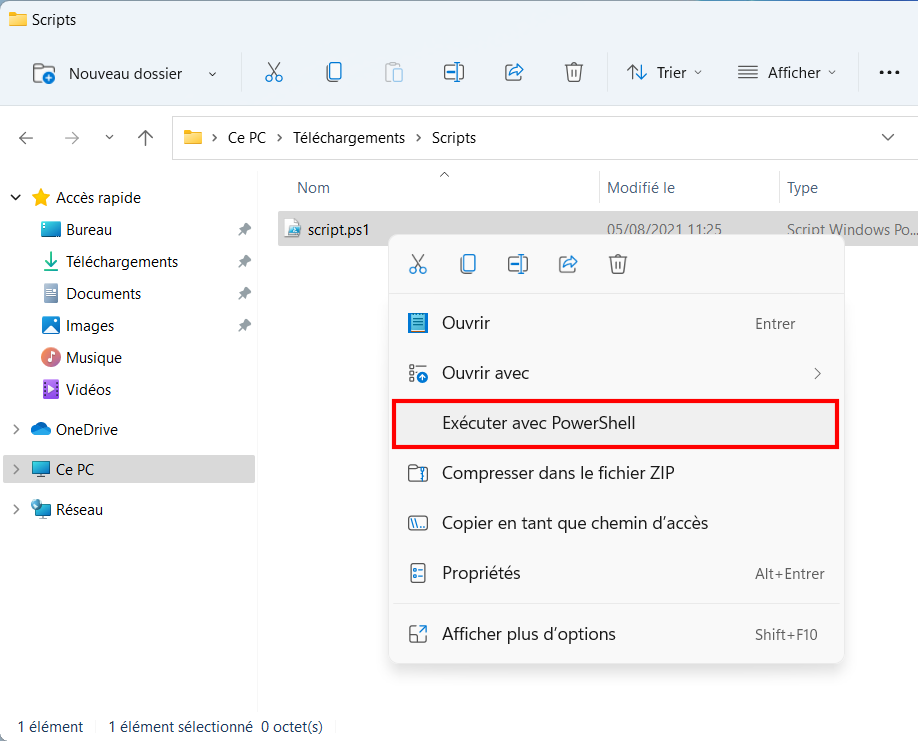Rename via the context menu rename icon
Screen dimensions: 918x741
click(x=518, y=264)
